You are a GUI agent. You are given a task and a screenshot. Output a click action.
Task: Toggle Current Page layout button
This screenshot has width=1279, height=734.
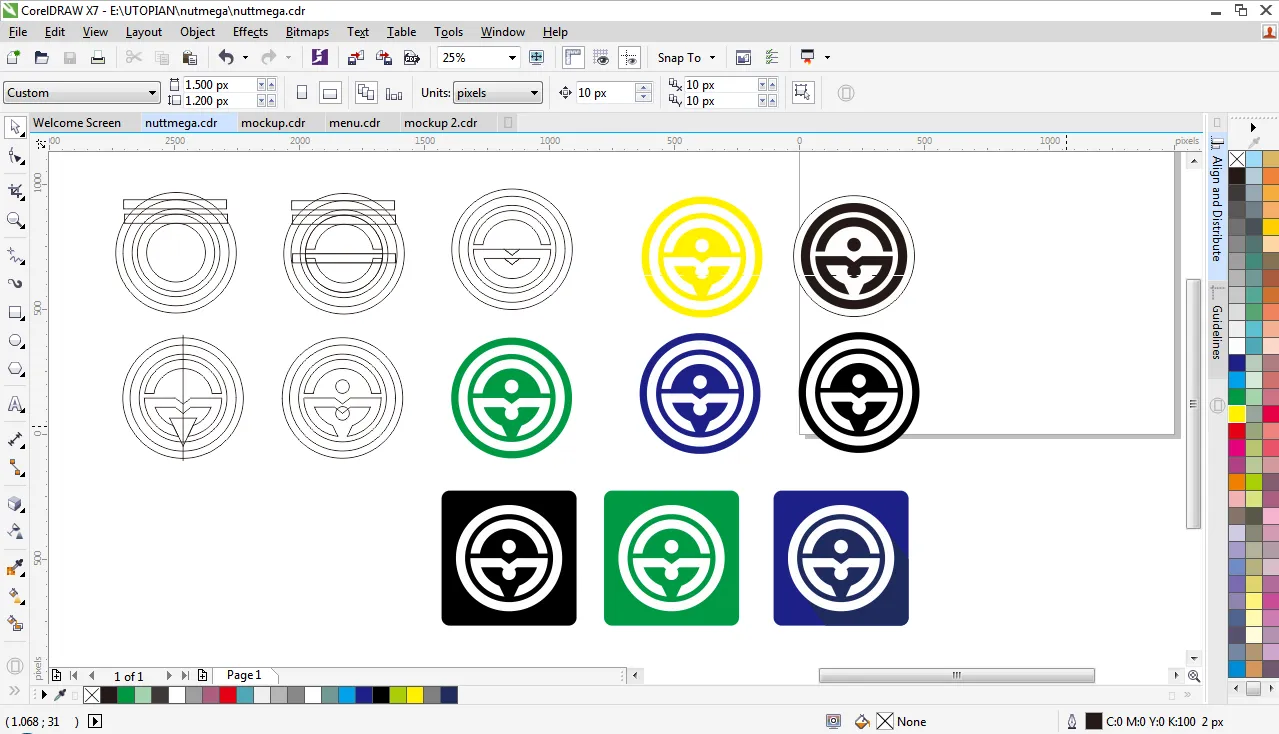(394, 93)
